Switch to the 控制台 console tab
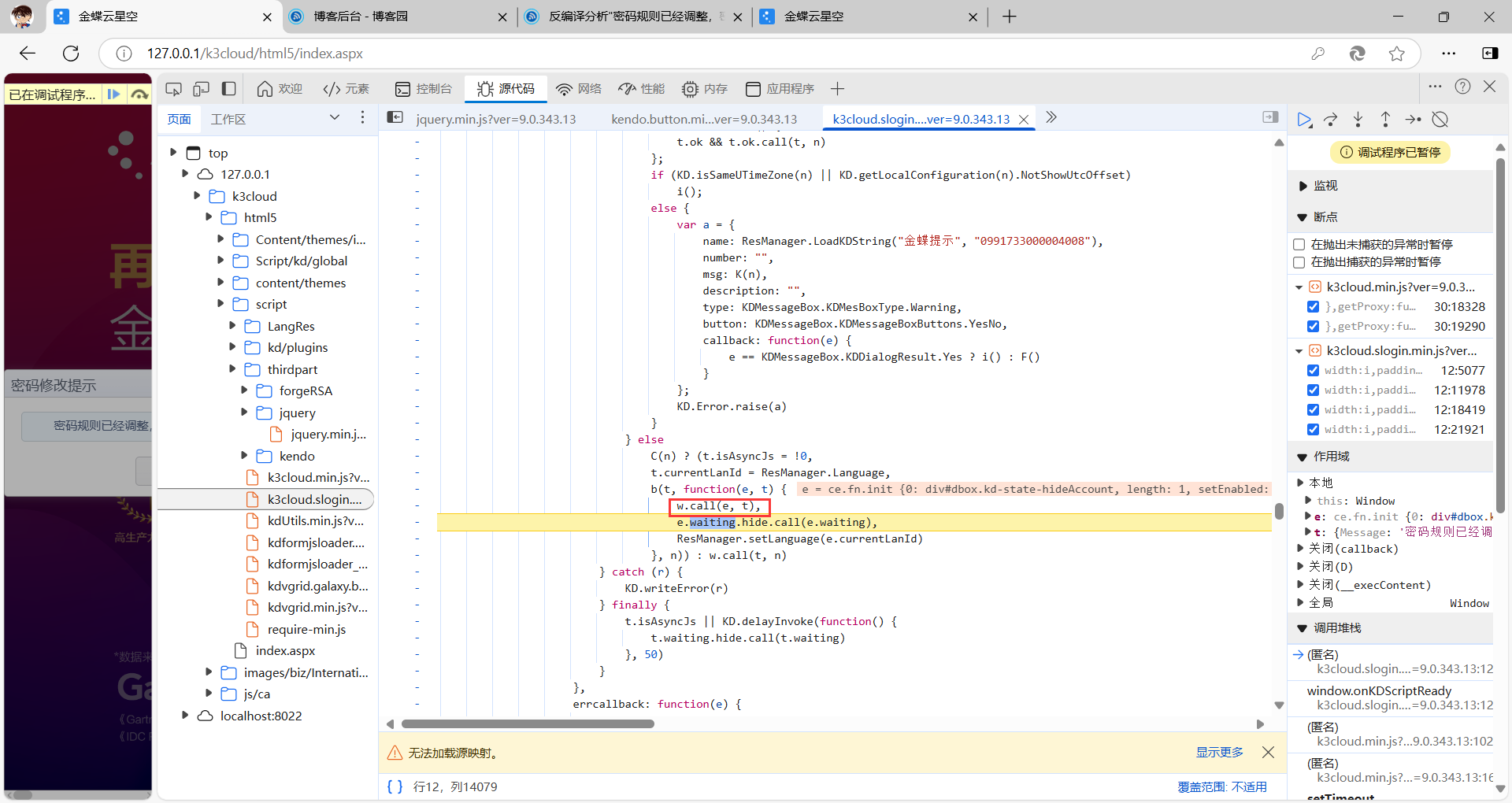 coord(423,89)
